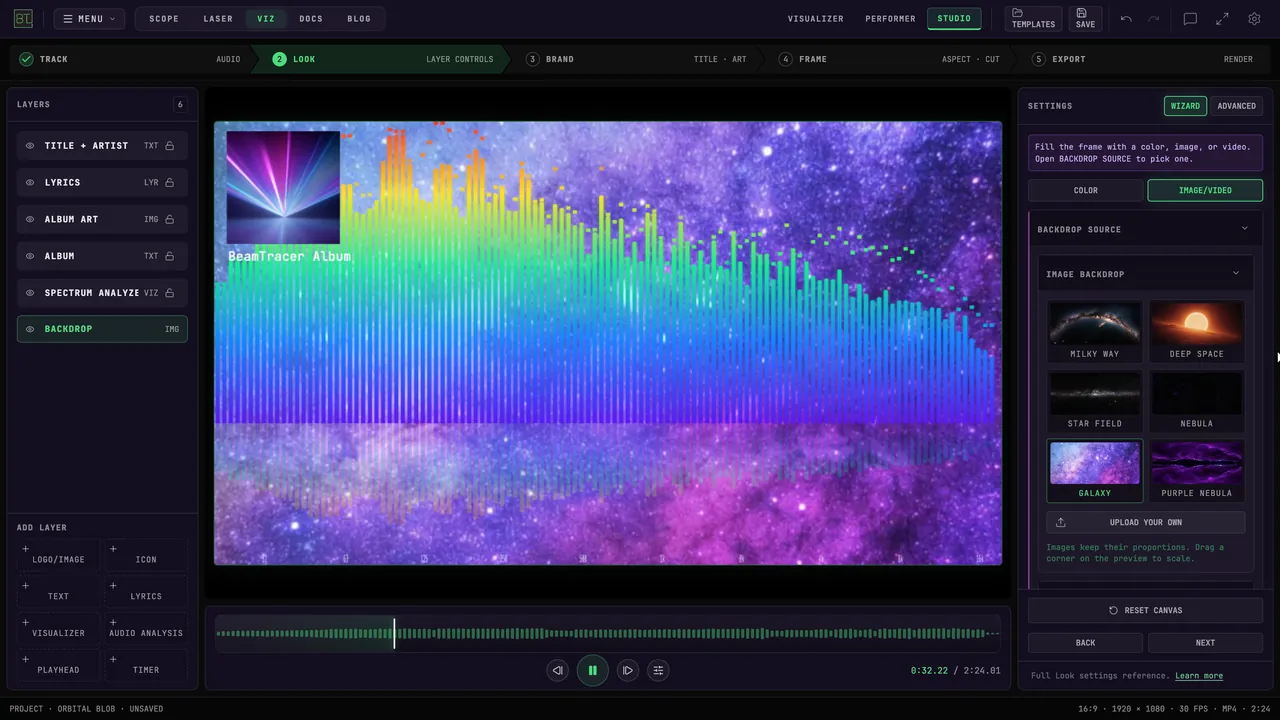Click the redo arrow icon

coord(1154,18)
